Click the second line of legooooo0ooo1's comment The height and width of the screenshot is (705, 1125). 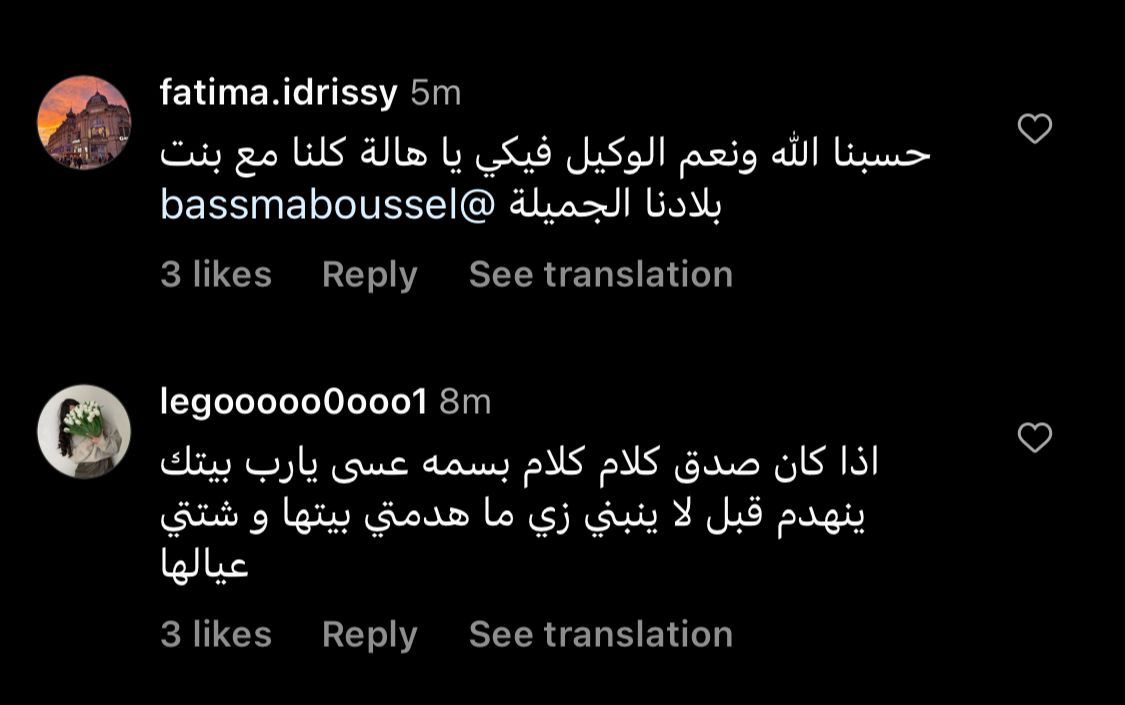click(x=510, y=519)
